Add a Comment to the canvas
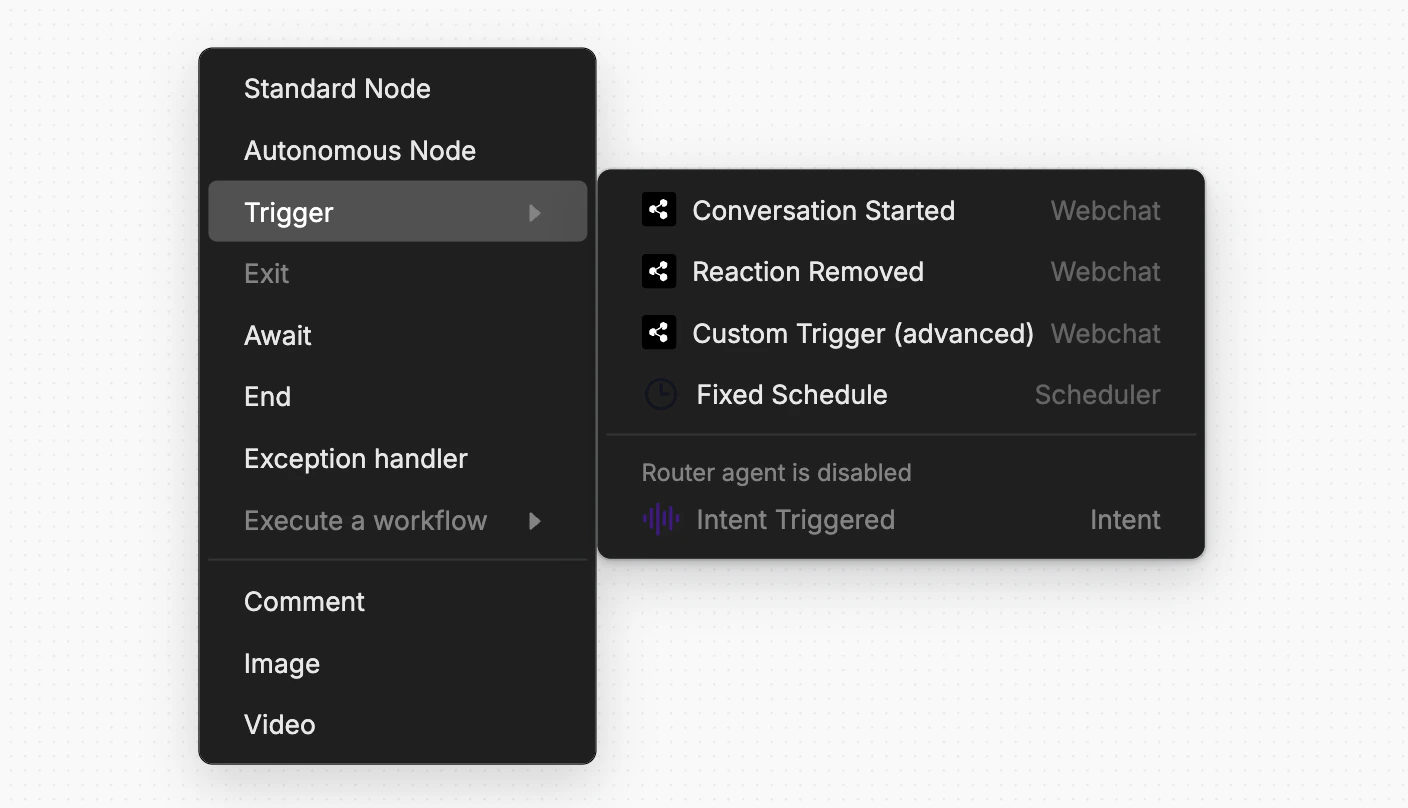The height and width of the screenshot is (808, 1408). (397, 601)
